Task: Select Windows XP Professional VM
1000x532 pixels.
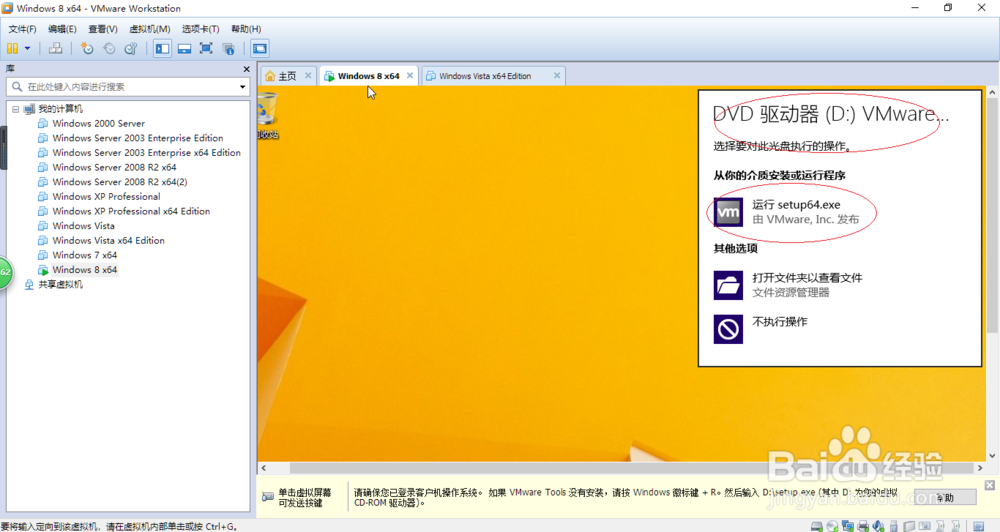Action: tap(106, 197)
